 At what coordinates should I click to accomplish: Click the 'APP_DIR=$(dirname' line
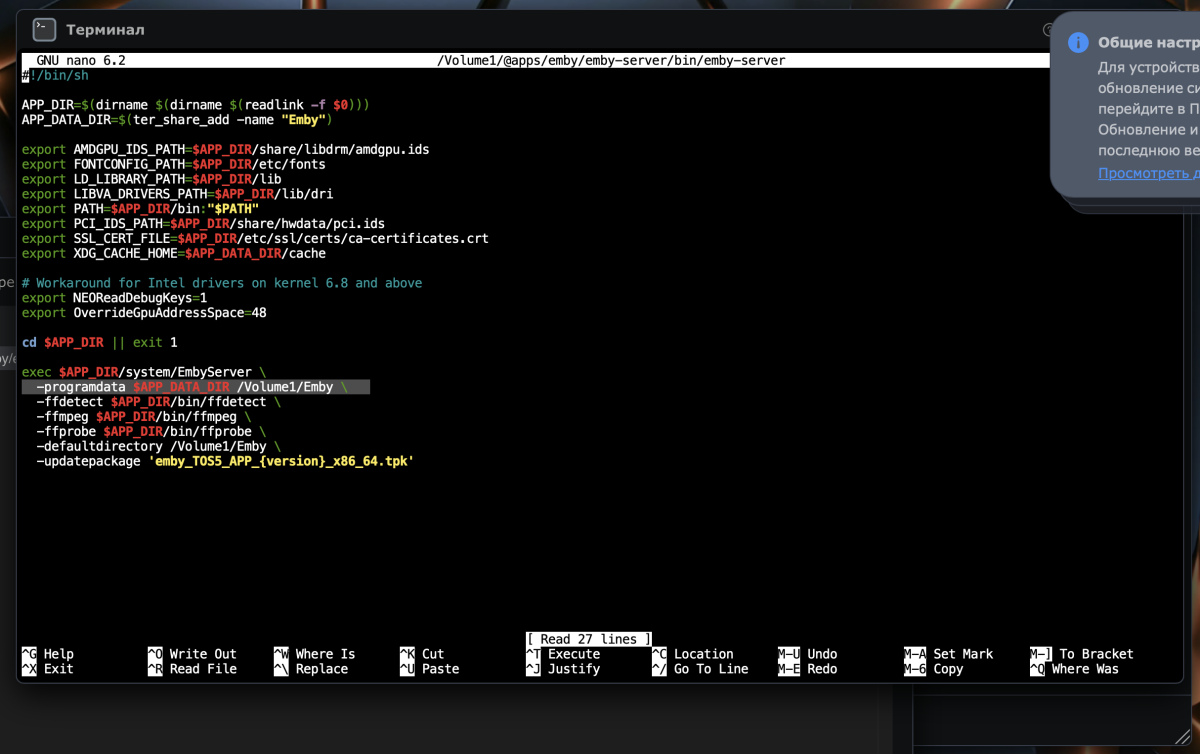tap(196, 104)
